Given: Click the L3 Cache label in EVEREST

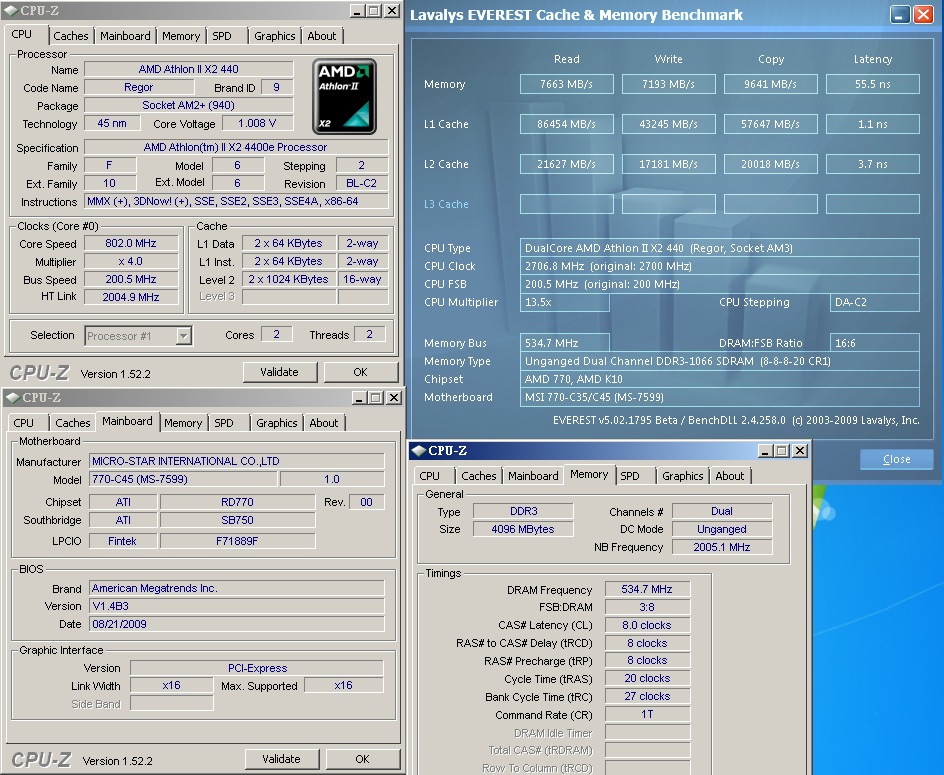Looking at the screenshot, I should point(446,204).
